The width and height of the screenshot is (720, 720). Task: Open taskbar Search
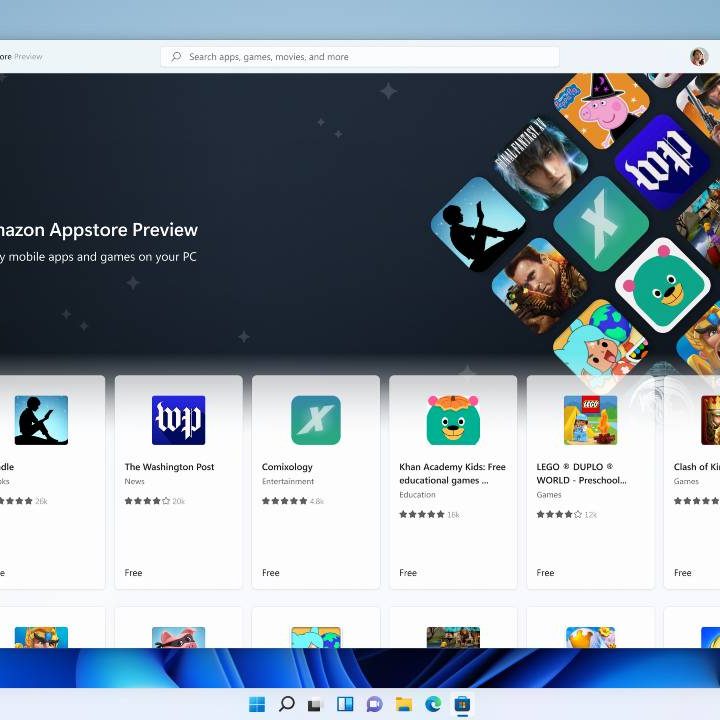[x=287, y=704]
